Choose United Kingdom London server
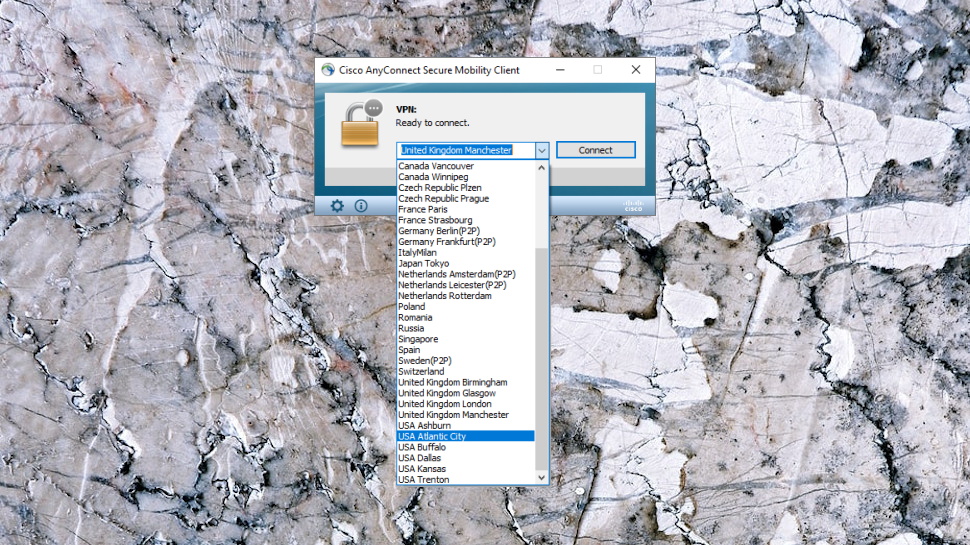970x545 pixels. [x=466, y=404]
